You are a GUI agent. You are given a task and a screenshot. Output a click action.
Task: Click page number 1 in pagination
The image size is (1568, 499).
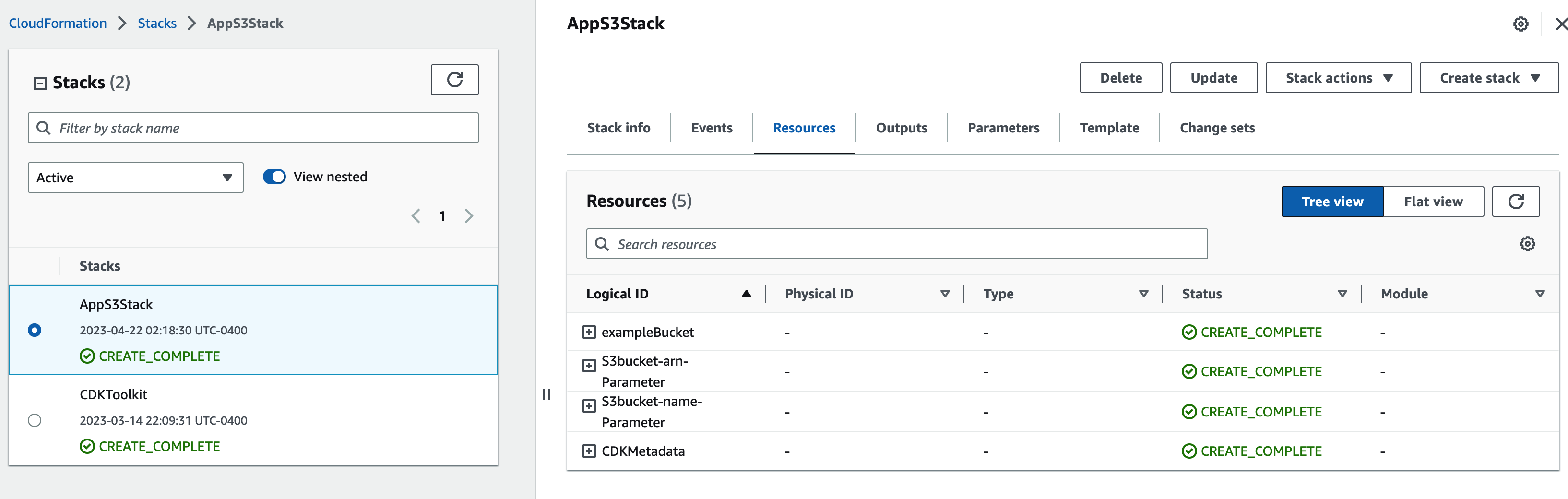tap(442, 216)
